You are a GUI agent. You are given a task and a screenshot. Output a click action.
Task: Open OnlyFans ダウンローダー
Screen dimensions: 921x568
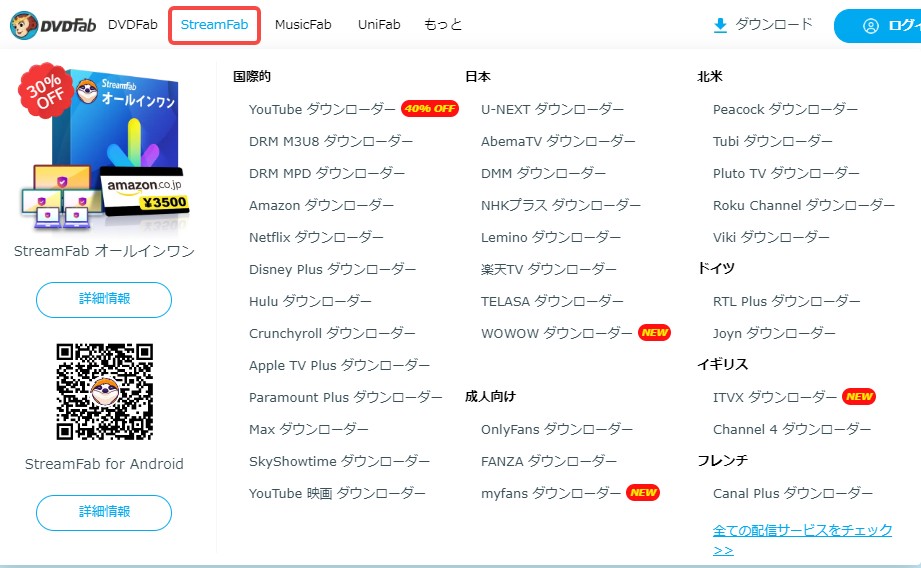pos(557,429)
